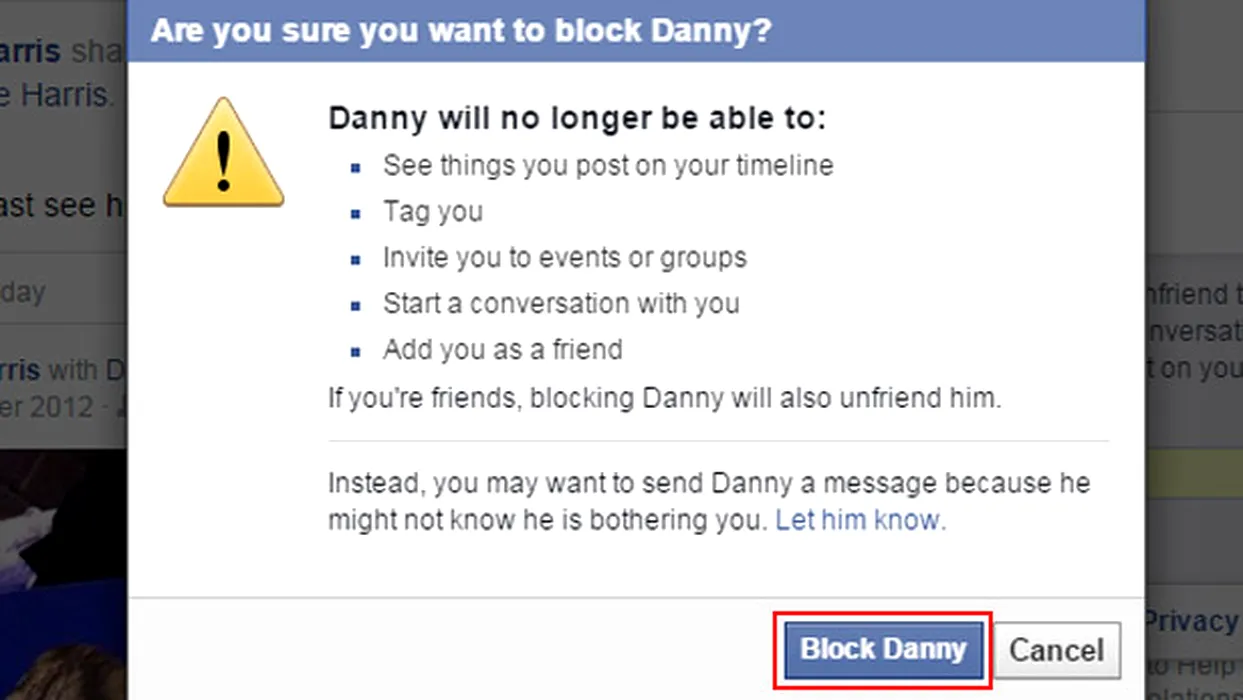1243x700 pixels.
Task: Click the sentence about blocking also unfriending him
Action: (665, 398)
